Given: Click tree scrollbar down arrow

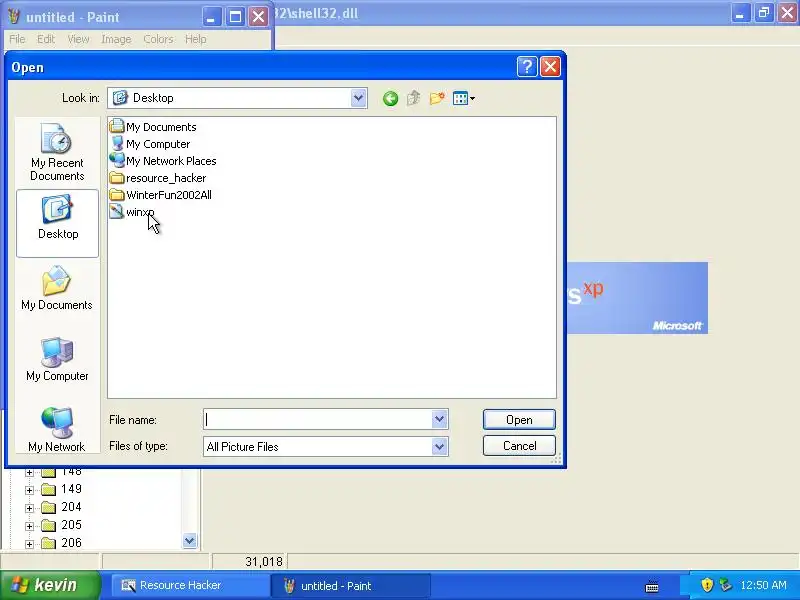Looking at the screenshot, I should coord(189,540).
